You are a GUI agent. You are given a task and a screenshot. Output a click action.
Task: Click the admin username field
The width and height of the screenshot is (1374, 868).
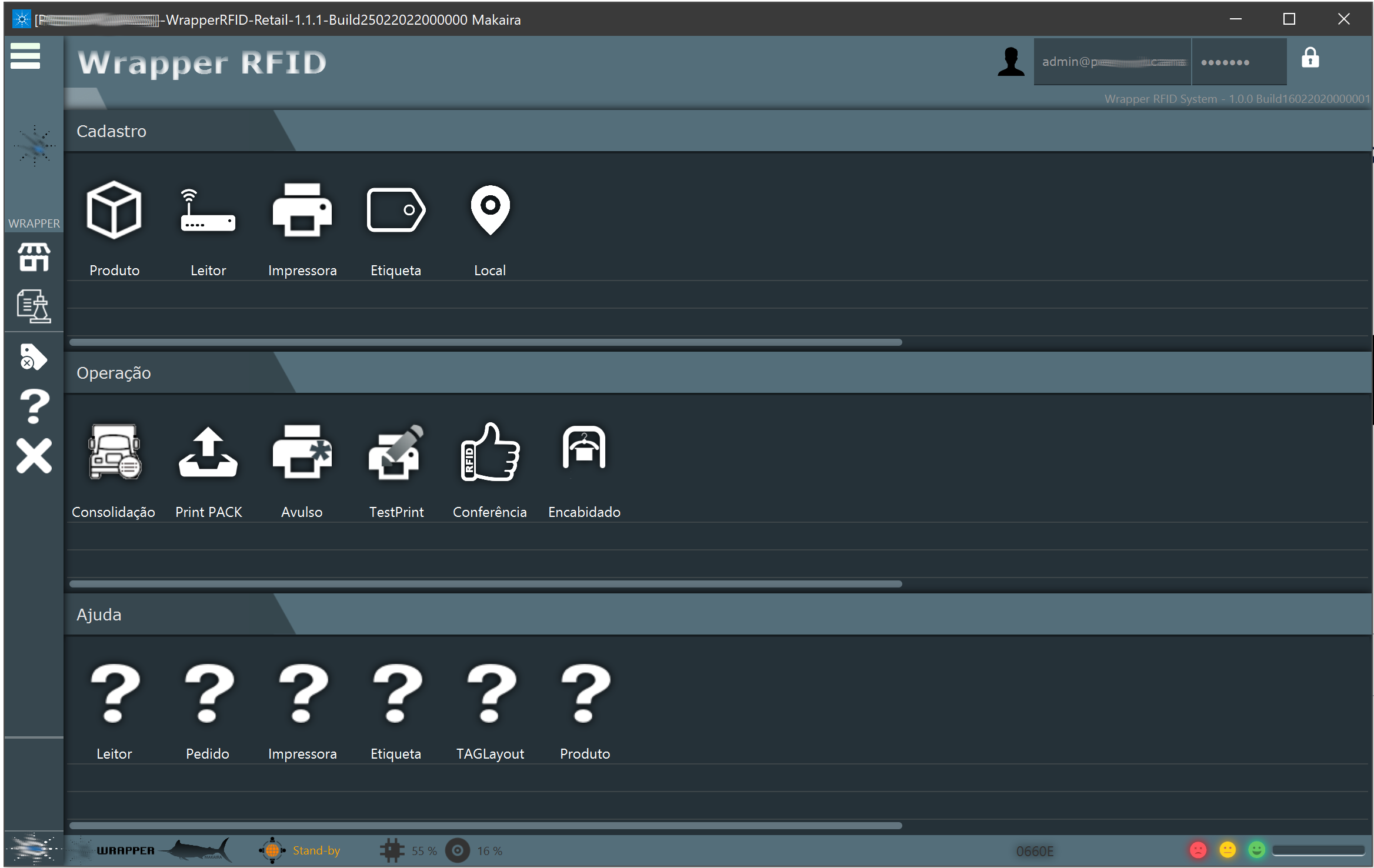coord(1112,62)
